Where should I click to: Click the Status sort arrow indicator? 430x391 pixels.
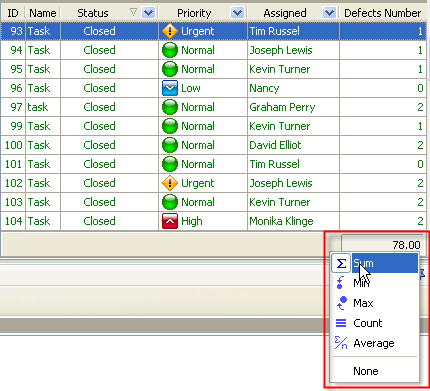pyautogui.click(x=133, y=12)
